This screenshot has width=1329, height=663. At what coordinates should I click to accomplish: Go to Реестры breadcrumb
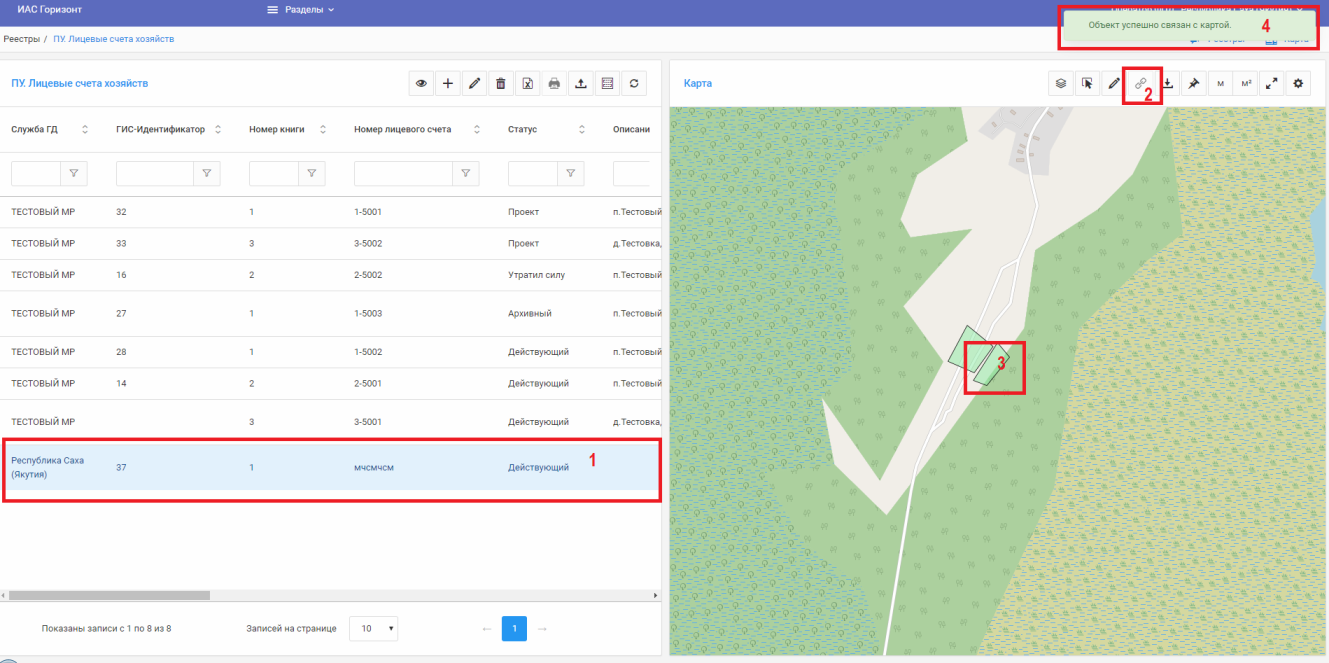[21, 39]
